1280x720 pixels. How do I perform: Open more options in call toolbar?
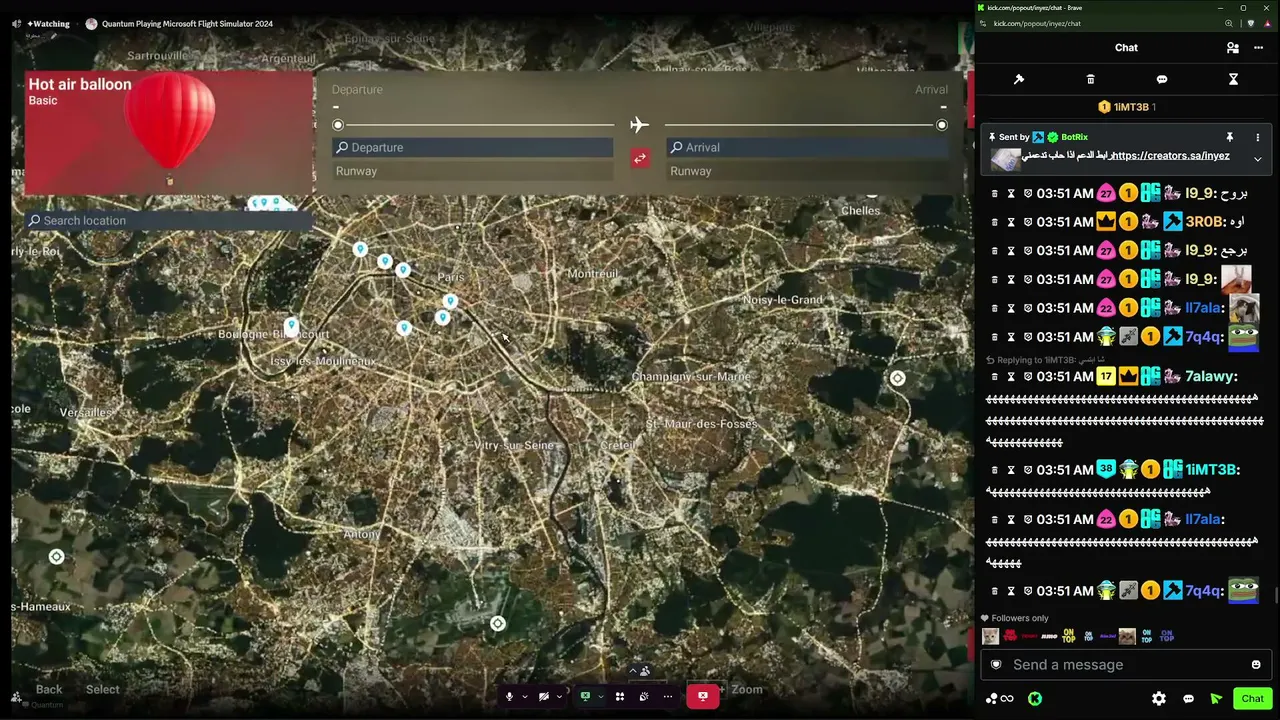(x=668, y=696)
